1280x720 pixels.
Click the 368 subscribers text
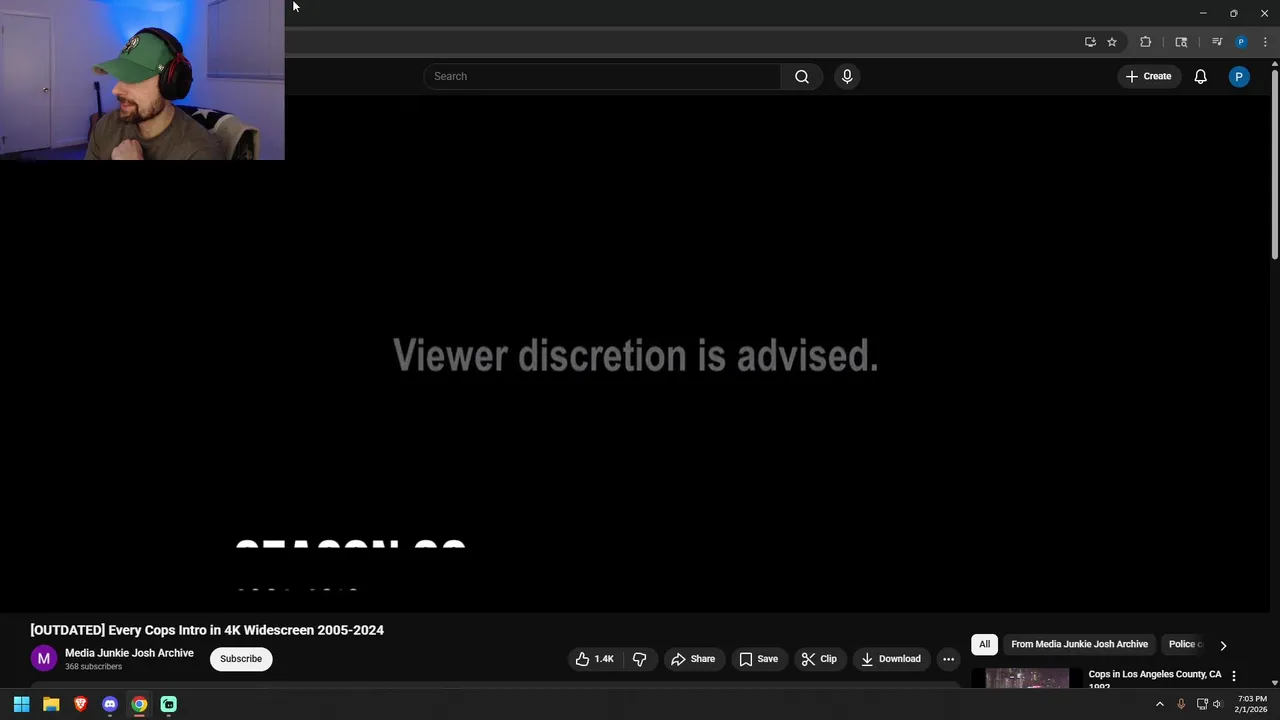click(x=94, y=667)
